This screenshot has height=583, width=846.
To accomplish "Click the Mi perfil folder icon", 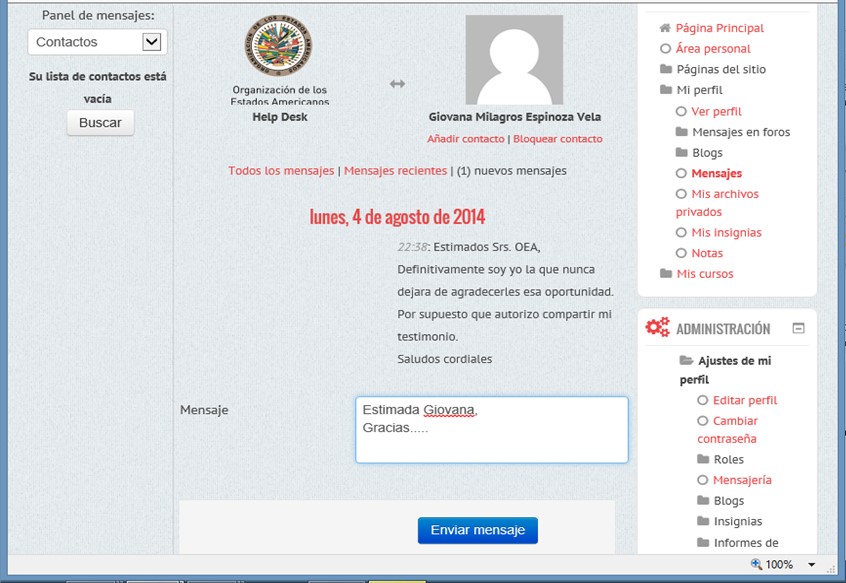I will [x=666, y=90].
